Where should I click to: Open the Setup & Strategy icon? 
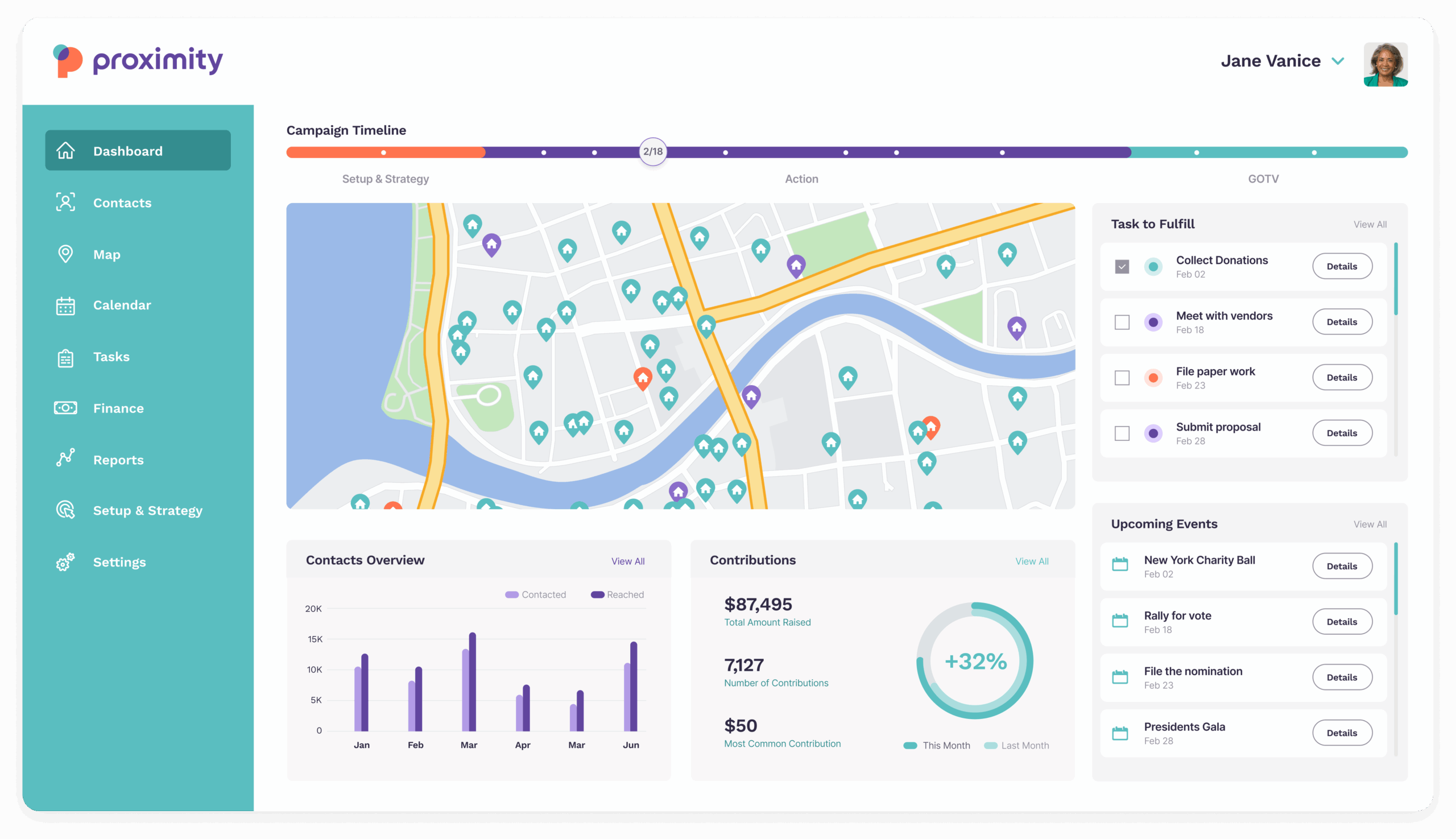pyautogui.click(x=65, y=510)
